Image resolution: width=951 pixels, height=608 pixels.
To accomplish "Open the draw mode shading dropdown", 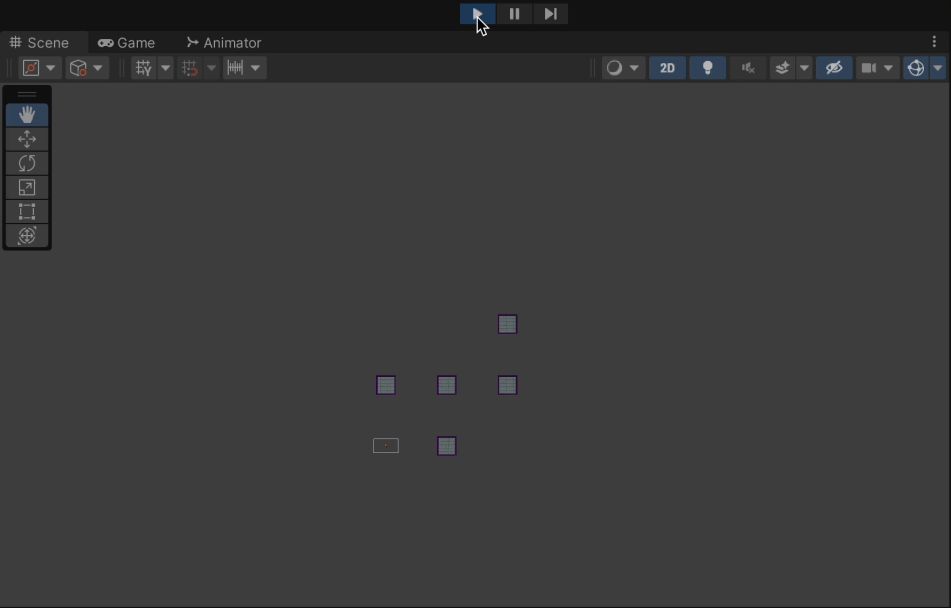I will [634, 68].
